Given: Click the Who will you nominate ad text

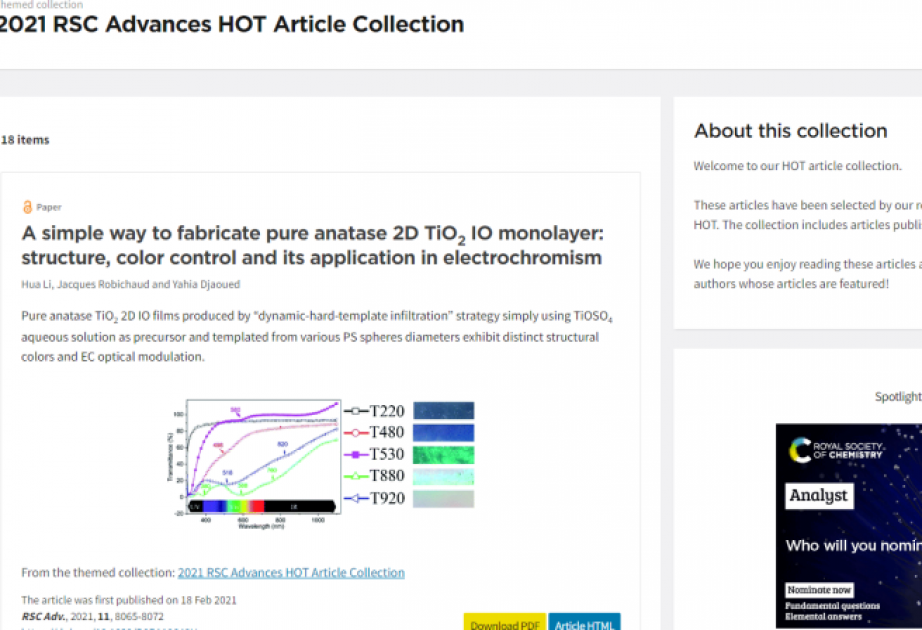Looking at the screenshot, I should pos(854,546).
